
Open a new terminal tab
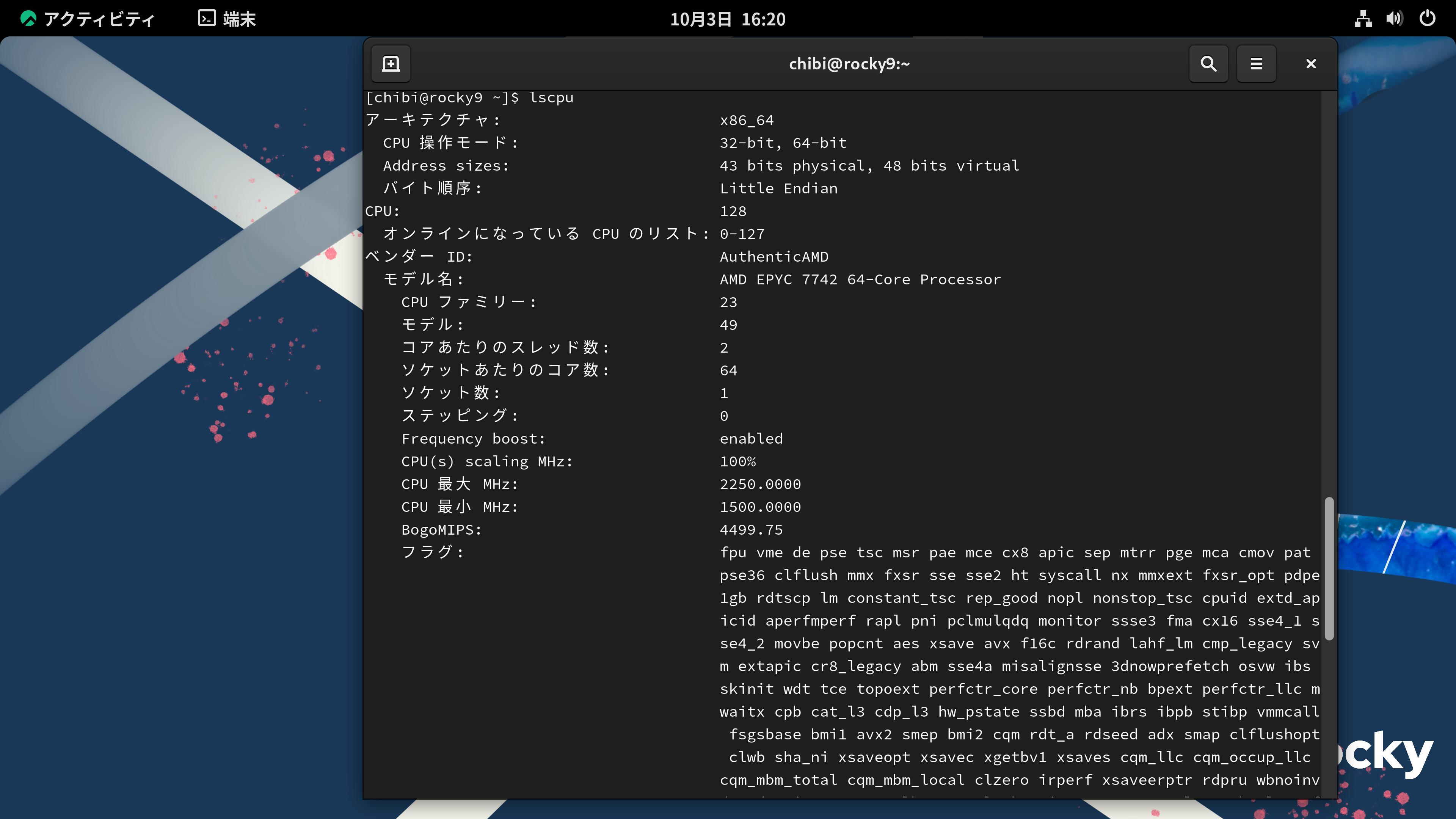tap(391, 64)
